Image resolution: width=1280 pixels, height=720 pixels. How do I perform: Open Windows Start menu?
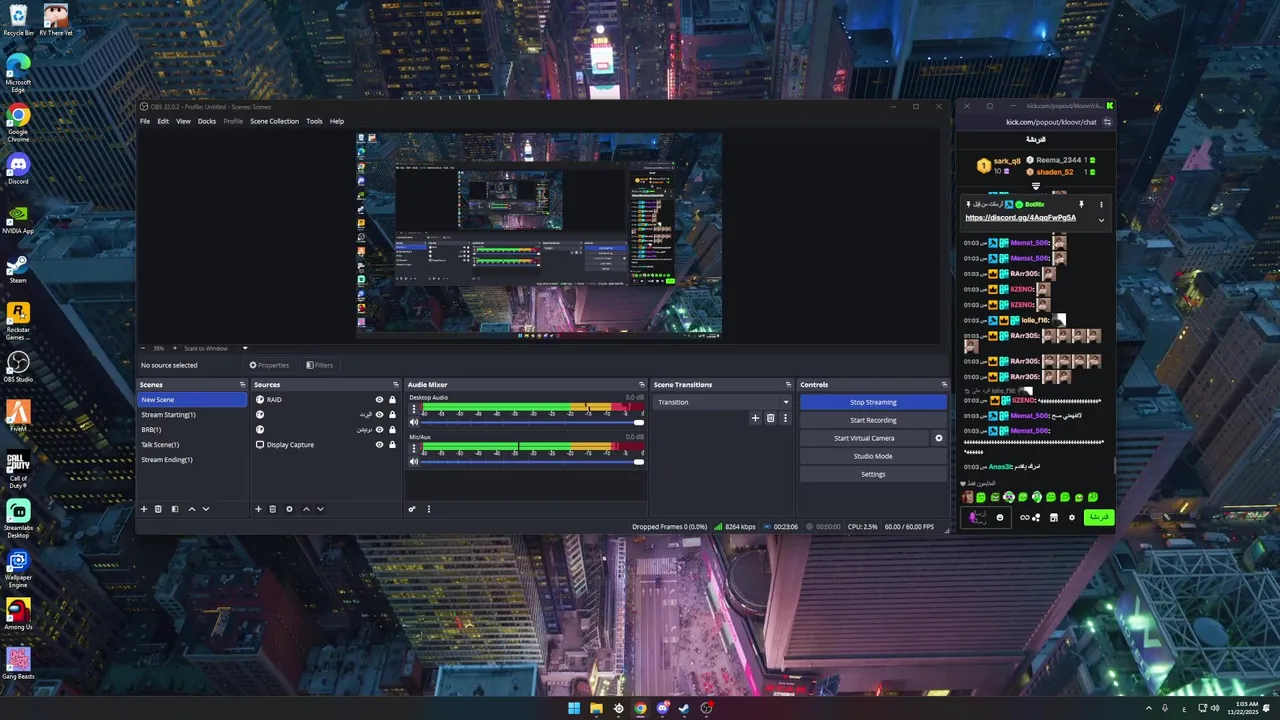pyautogui.click(x=574, y=708)
